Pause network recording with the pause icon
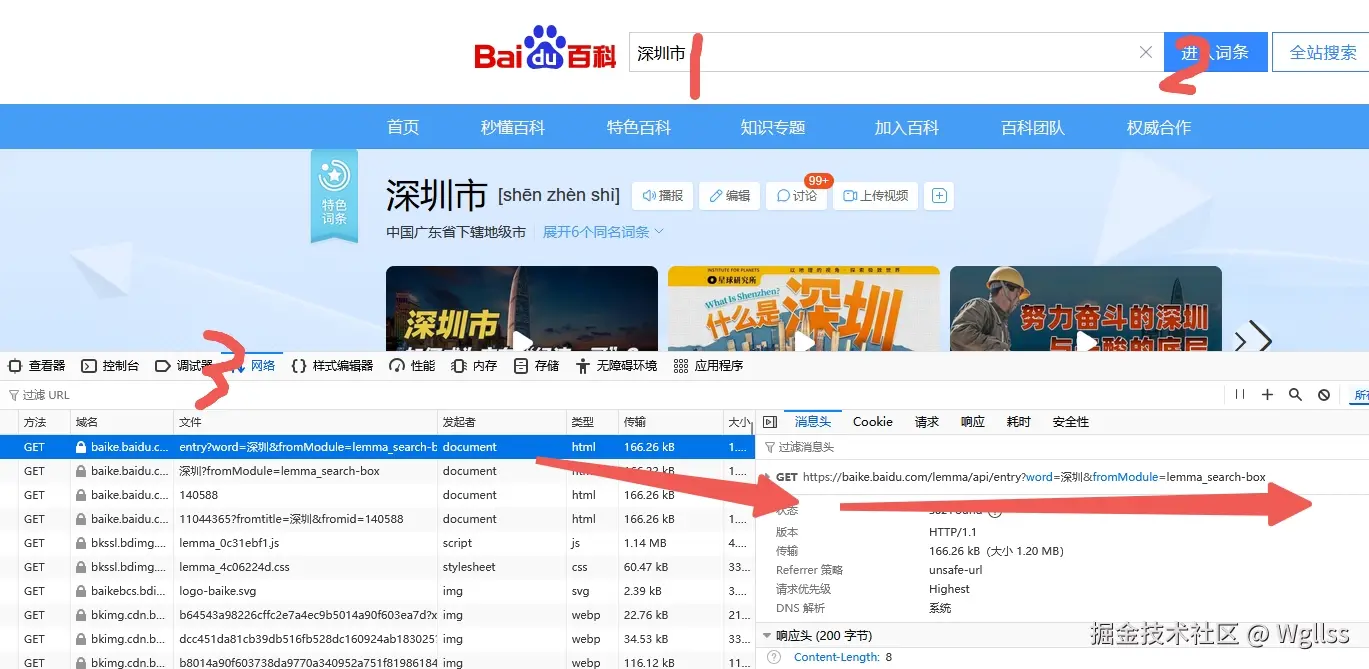 tap(1240, 395)
